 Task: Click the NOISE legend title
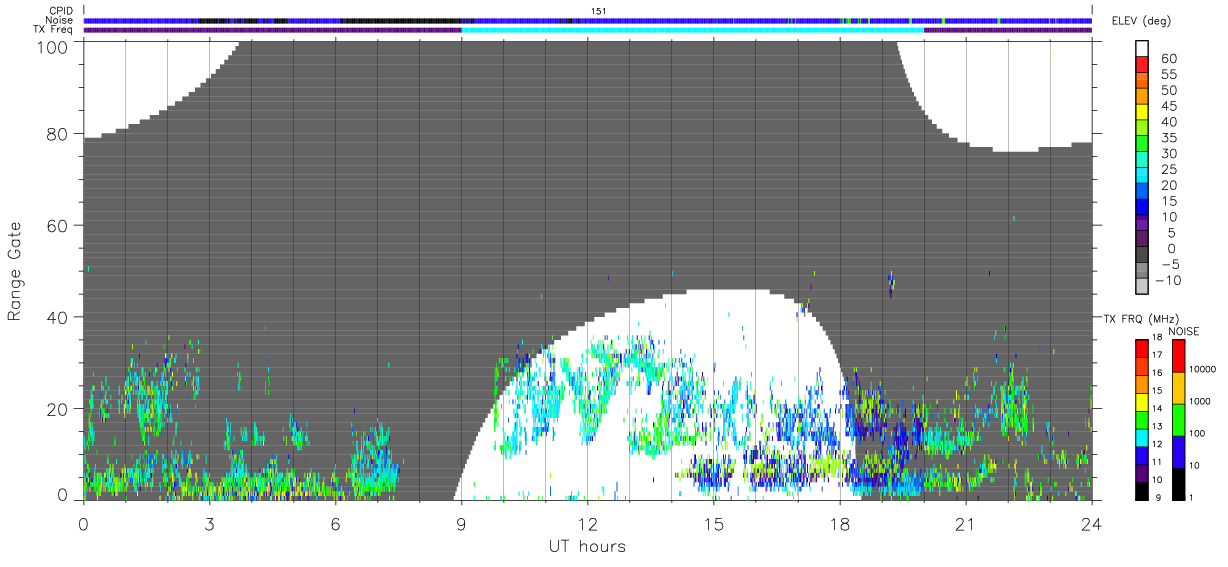1182,331
